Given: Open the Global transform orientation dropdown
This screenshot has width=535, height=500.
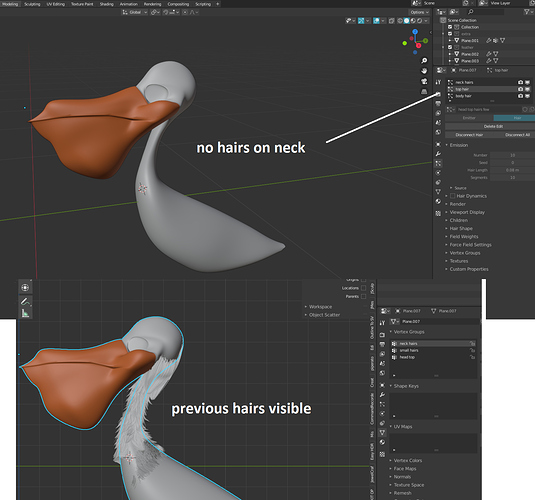Looking at the screenshot, I should tap(135, 12).
